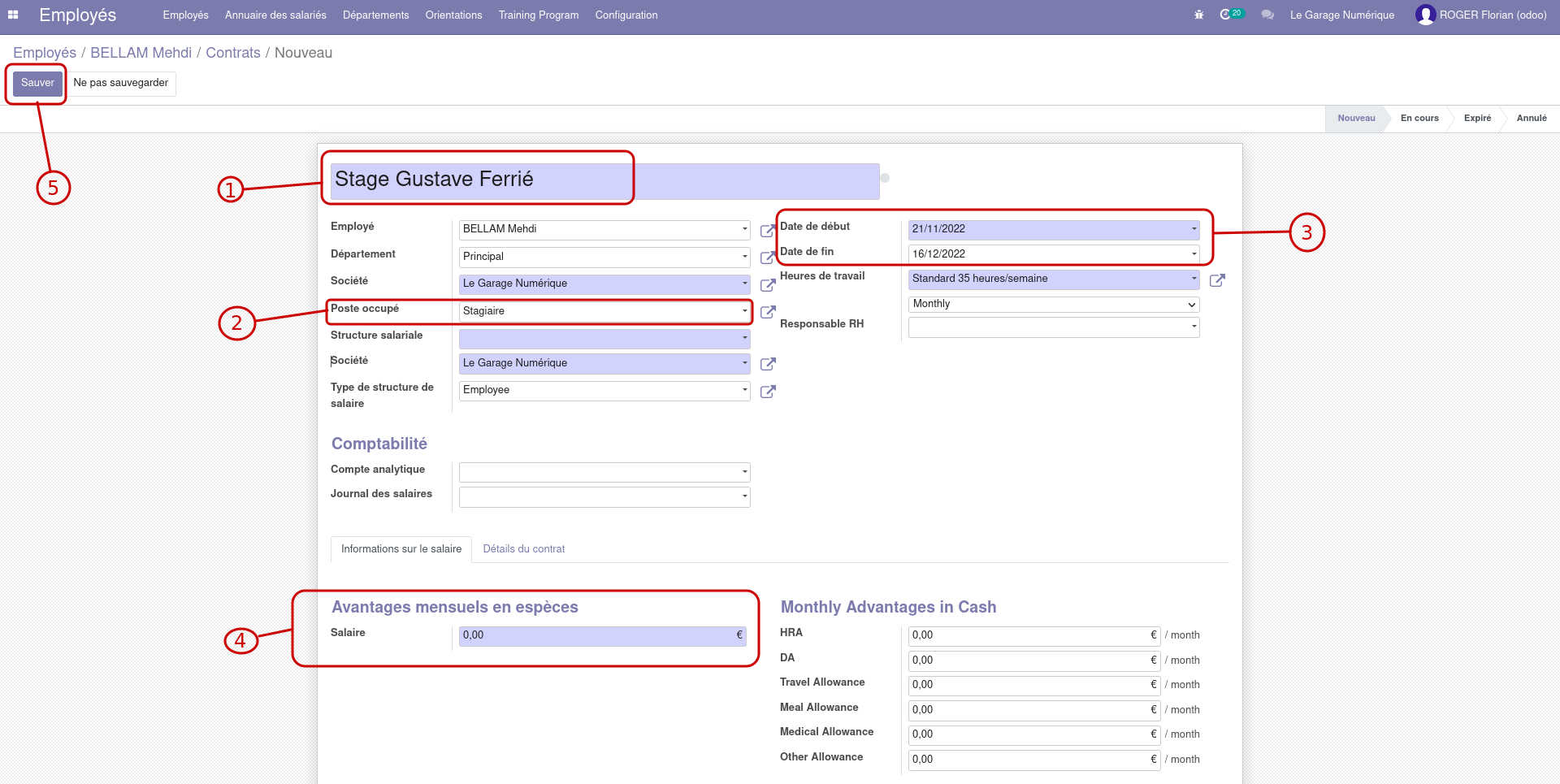The width and height of the screenshot is (1560, 784).
Task: Open the apps grid menu icon
Action: [x=13, y=15]
